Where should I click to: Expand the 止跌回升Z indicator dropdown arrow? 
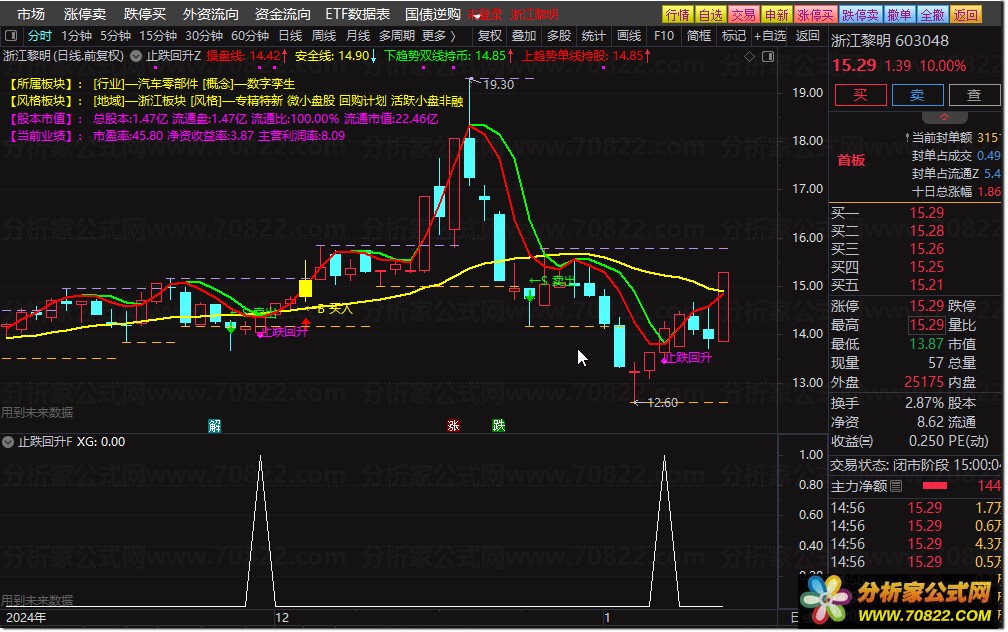point(136,56)
